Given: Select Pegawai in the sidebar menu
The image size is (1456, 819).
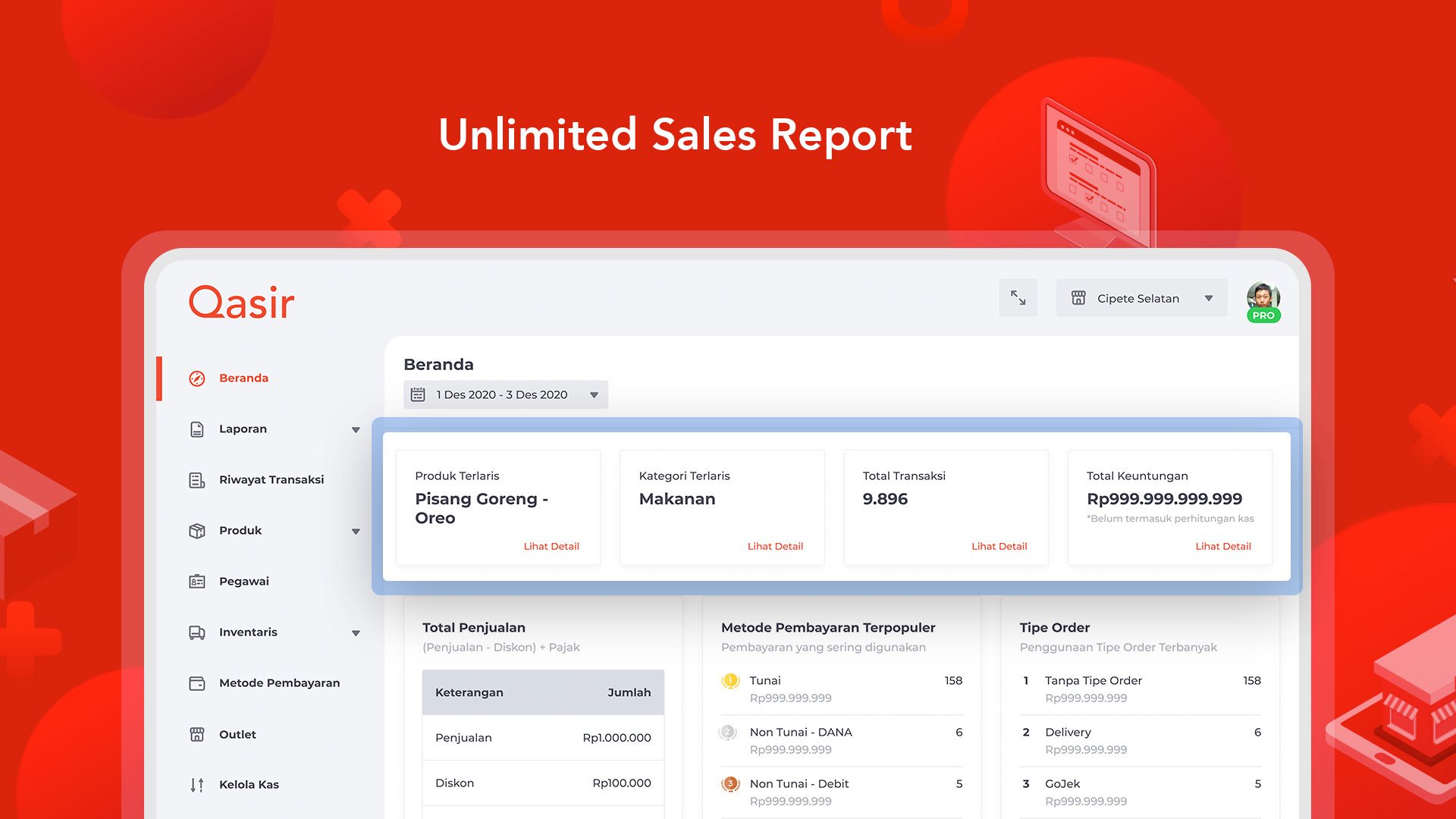Looking at the screenshot, I should (x=243, y=582).
